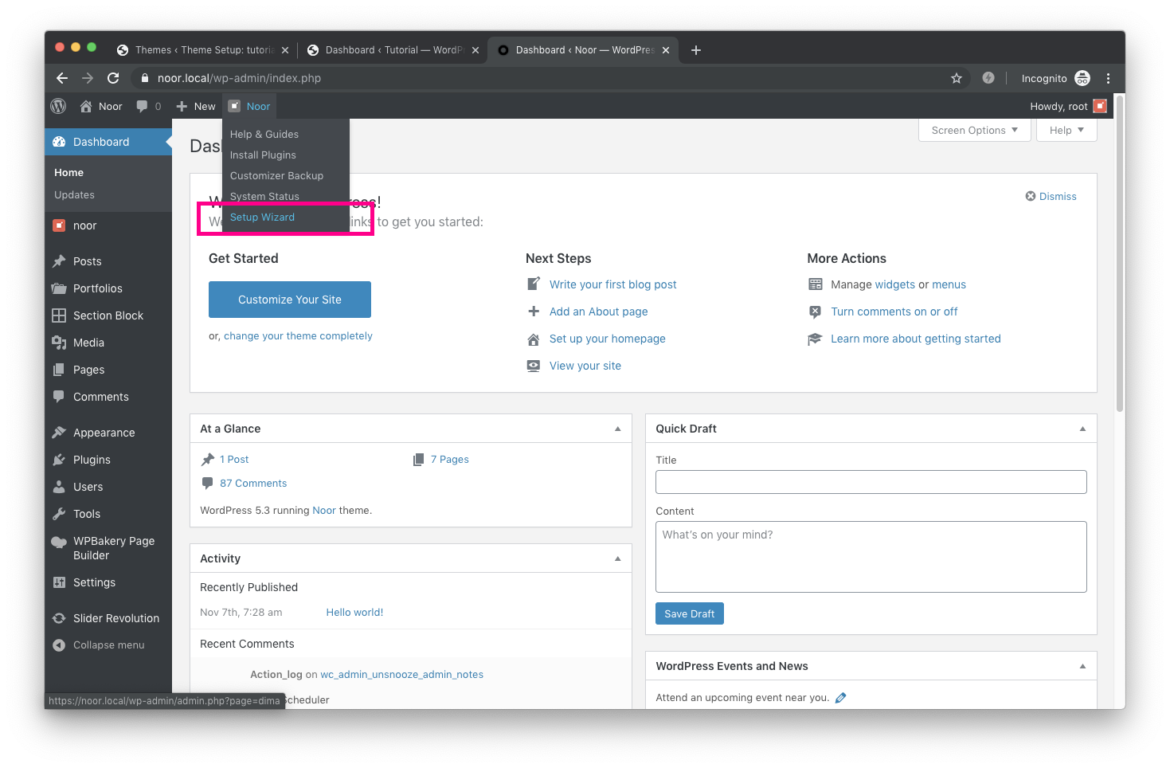Select Portfolios using its pin icon
The height and width of the screenshot is (768, 1170).
[58, 288]
